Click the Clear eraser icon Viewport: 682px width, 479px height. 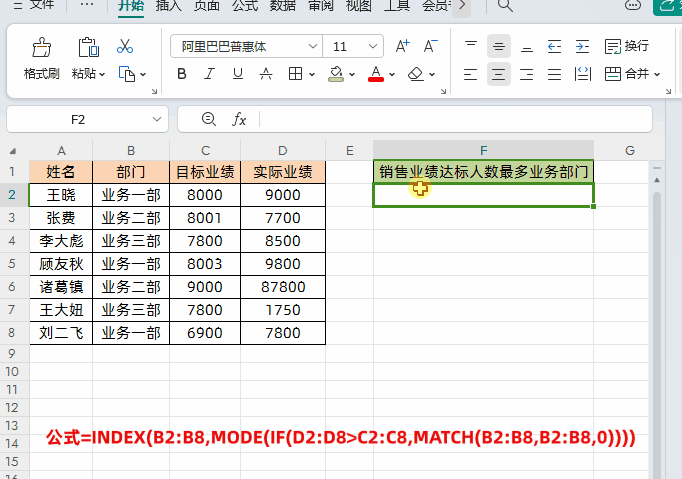pos(416,74)
